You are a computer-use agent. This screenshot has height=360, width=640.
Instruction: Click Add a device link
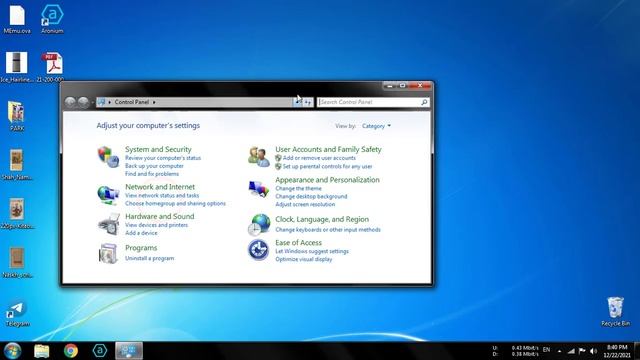(141, 233)
